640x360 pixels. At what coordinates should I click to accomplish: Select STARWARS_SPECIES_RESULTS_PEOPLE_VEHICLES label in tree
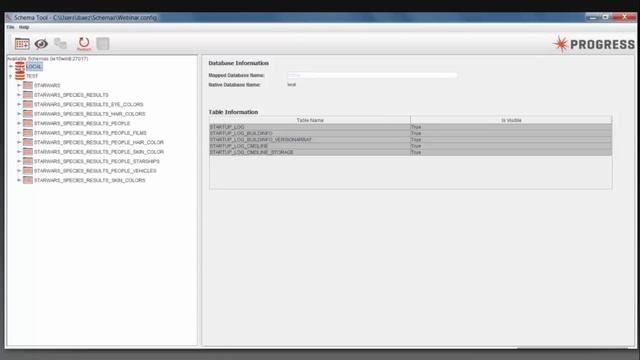point(95,171)
